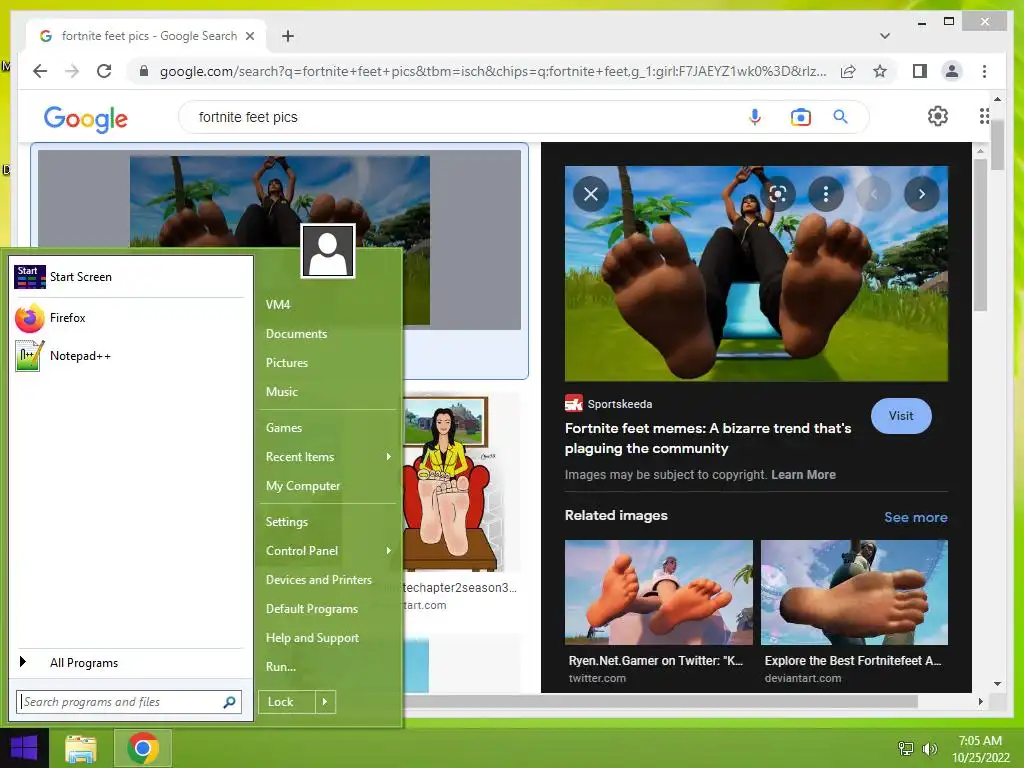Viewport: 1024px width, 768px height.
Task: Click the Chrome profile avatar icon
Action: 952,71
